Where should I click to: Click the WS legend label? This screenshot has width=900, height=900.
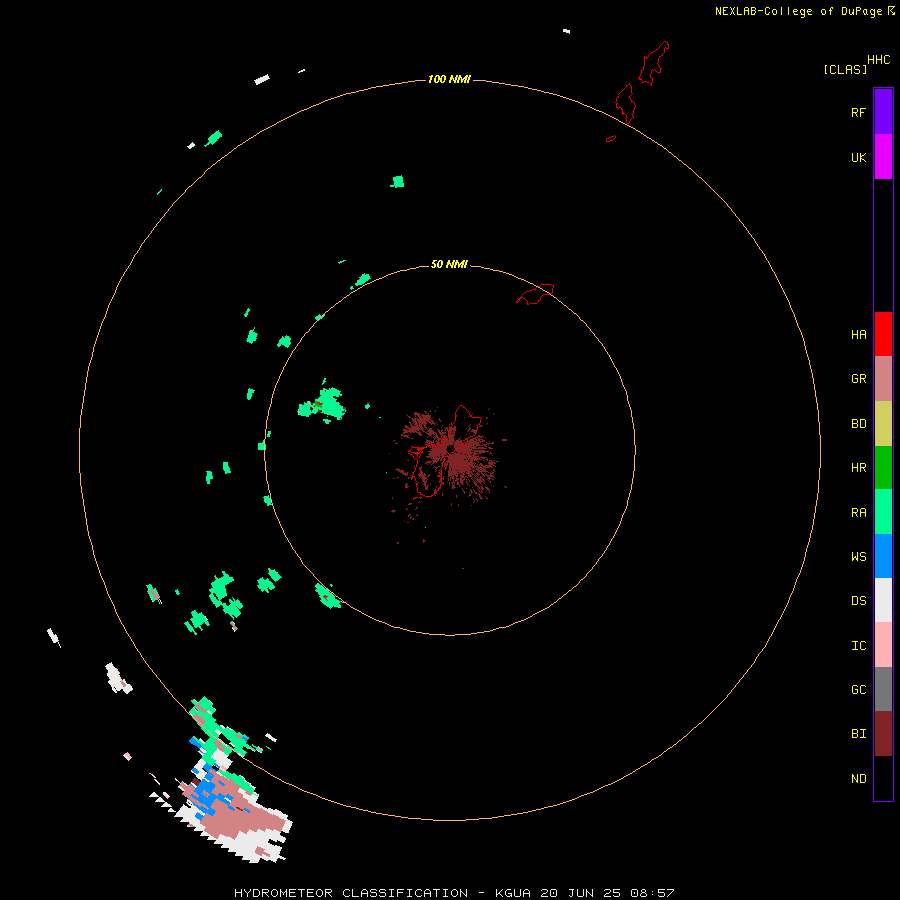[858, 557]
